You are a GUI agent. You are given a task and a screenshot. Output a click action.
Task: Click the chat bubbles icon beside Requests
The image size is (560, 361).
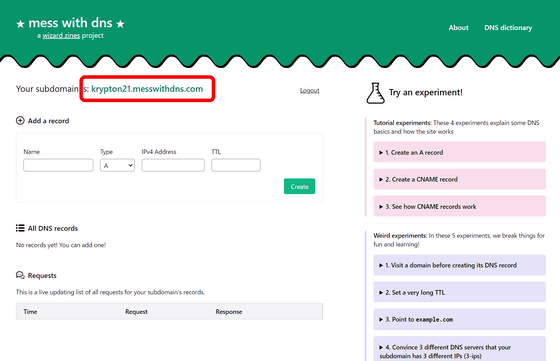(x=20, y=275)
